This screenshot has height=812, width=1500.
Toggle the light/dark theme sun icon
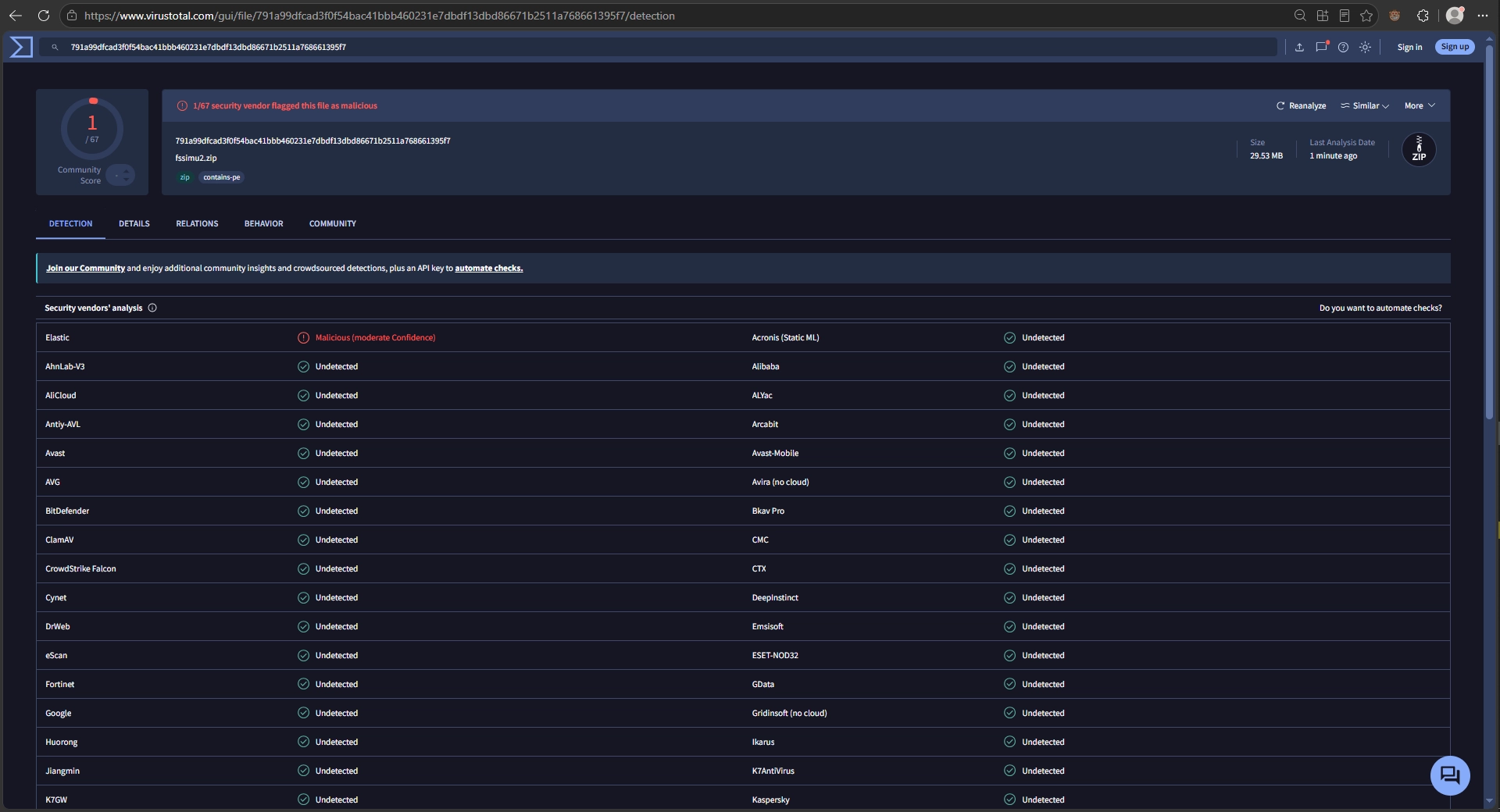(x=1365, y=47)
